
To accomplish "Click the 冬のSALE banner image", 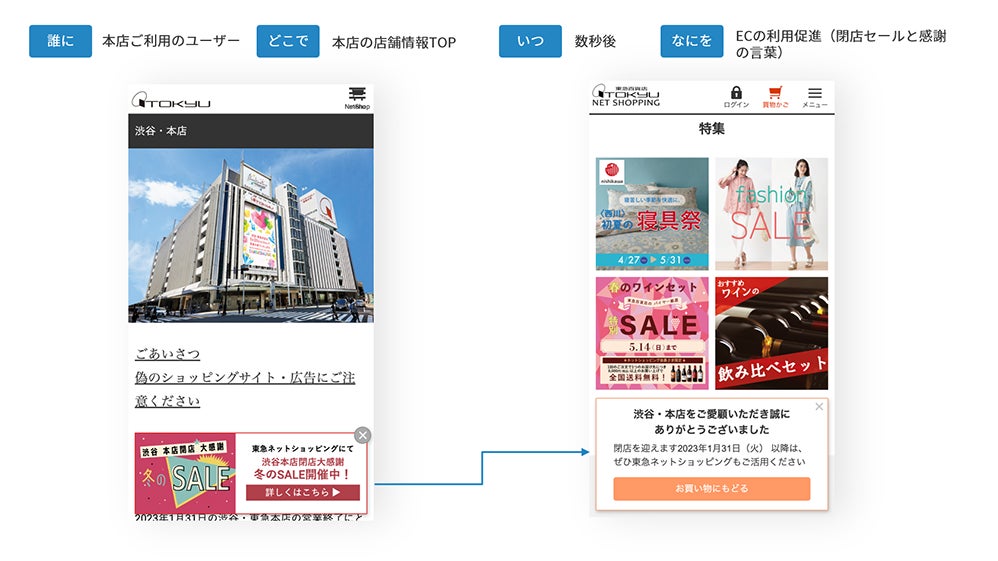I will click(x=185, y=474).
